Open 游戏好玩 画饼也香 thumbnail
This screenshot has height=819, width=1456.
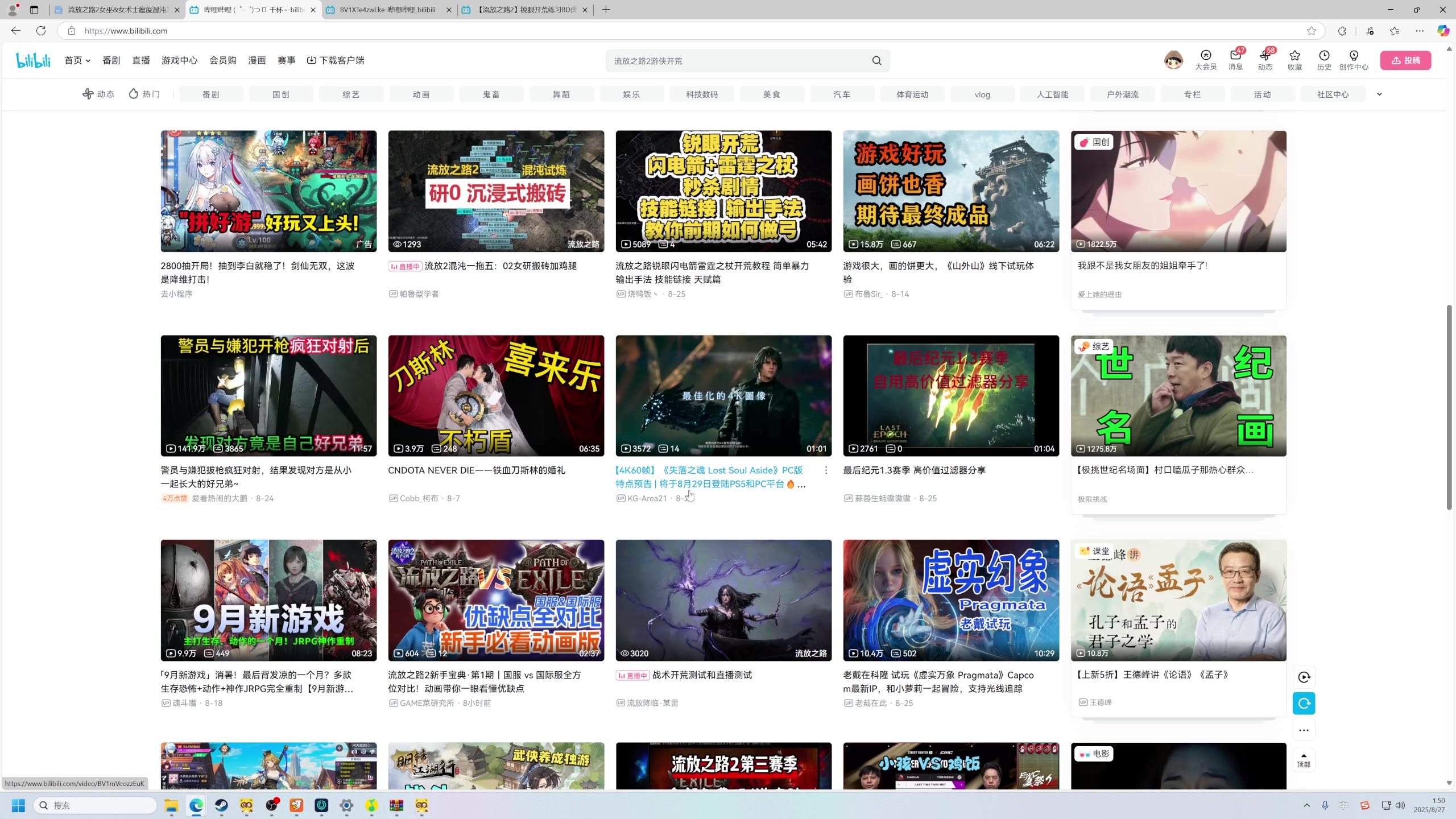tap(951, 191)
